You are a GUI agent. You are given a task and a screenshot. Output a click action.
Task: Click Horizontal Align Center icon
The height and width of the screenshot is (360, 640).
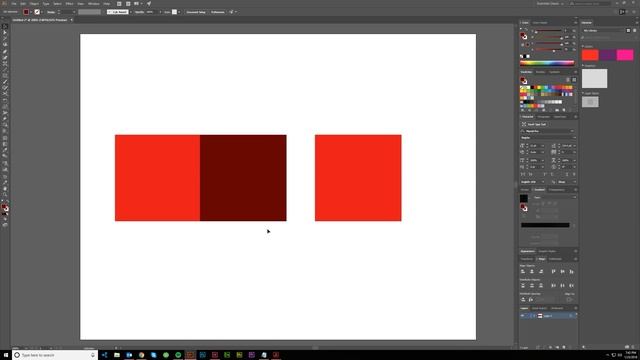(x=532, y=271)
